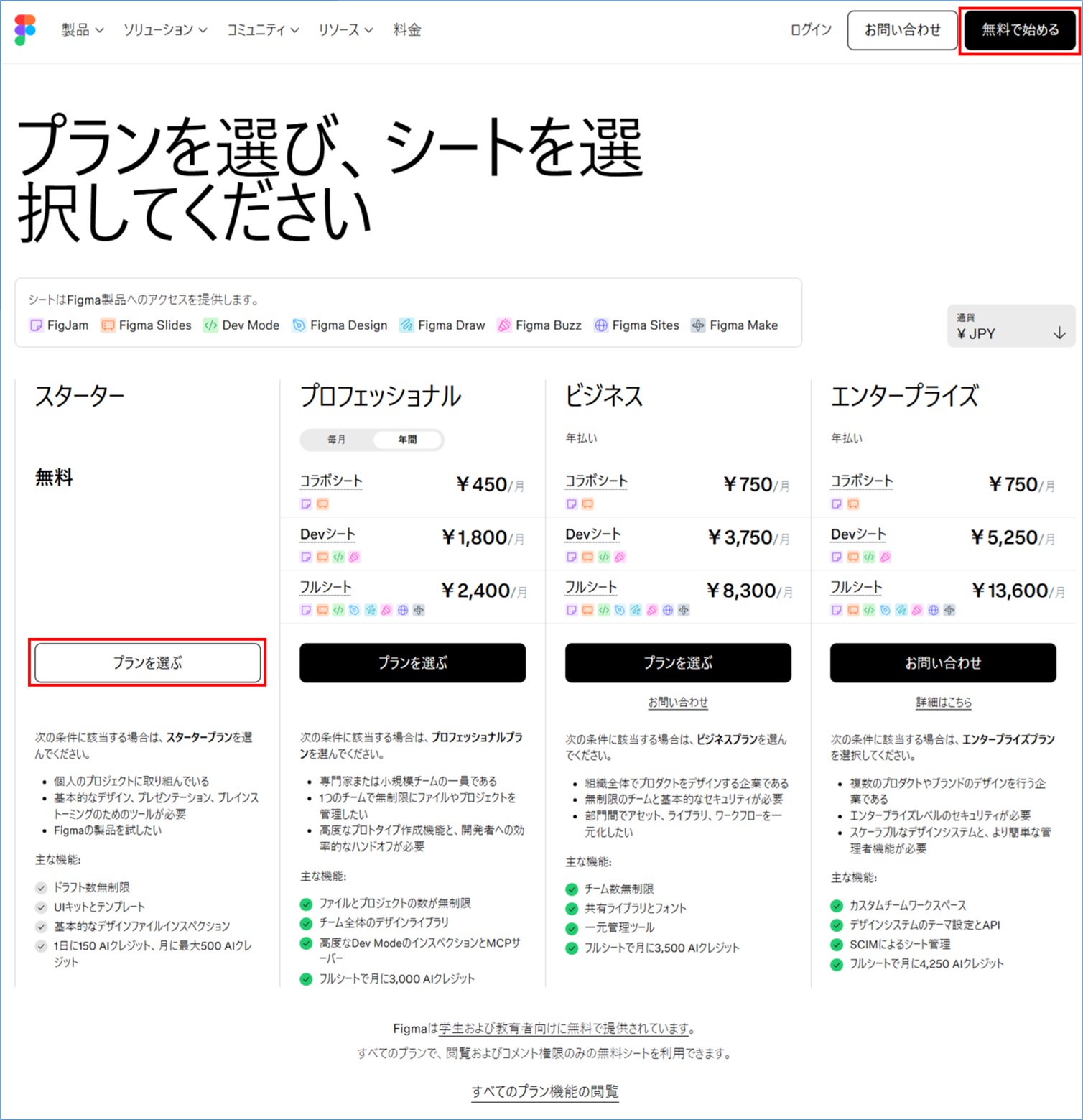The image size is (1083, 1120).
Task: Follow the 詳細はこちら link
Action: 944,702
